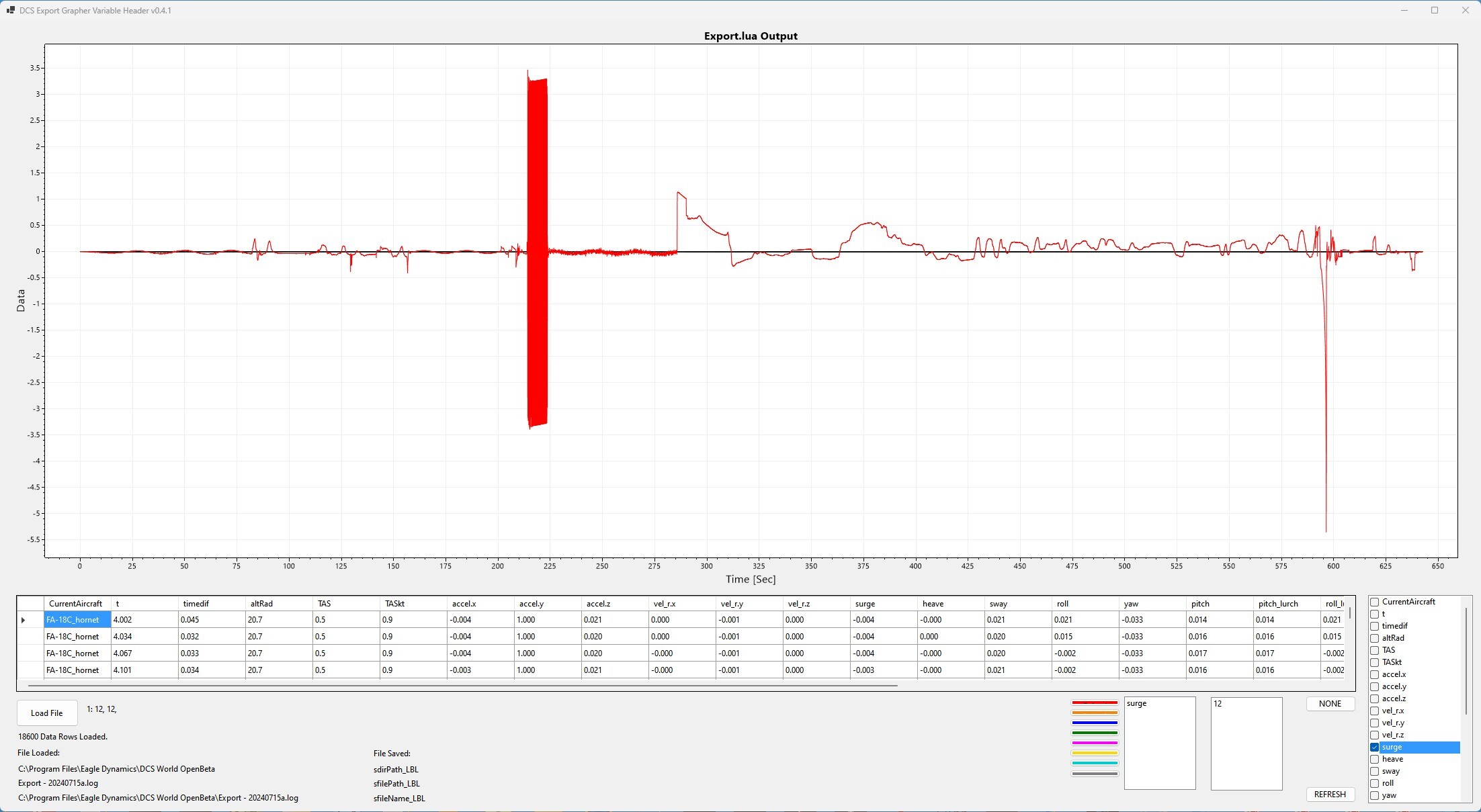1481x812 pixels.
Task: Click the pitch_lurch column header
Action: point(1287,604)
